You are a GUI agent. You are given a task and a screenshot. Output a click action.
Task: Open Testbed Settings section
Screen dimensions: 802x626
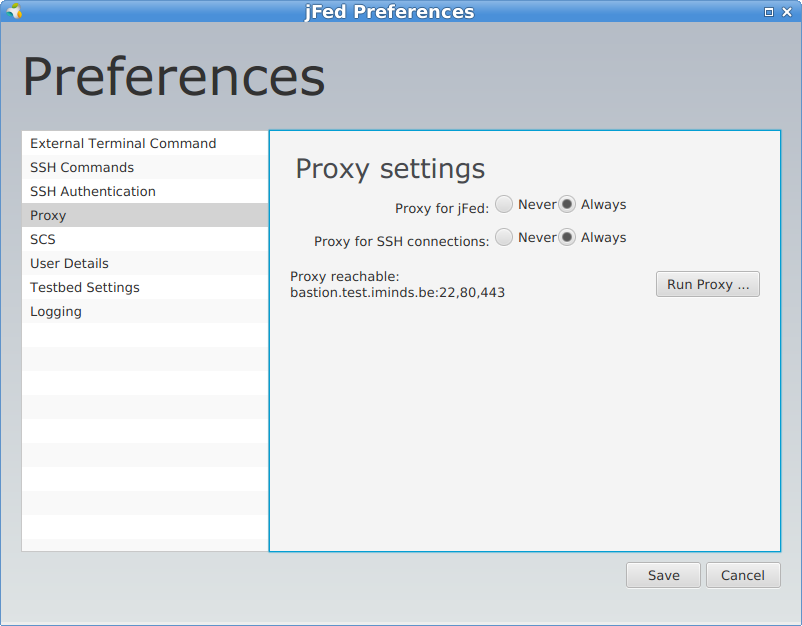pyautogui.click(x=145, y=287)
